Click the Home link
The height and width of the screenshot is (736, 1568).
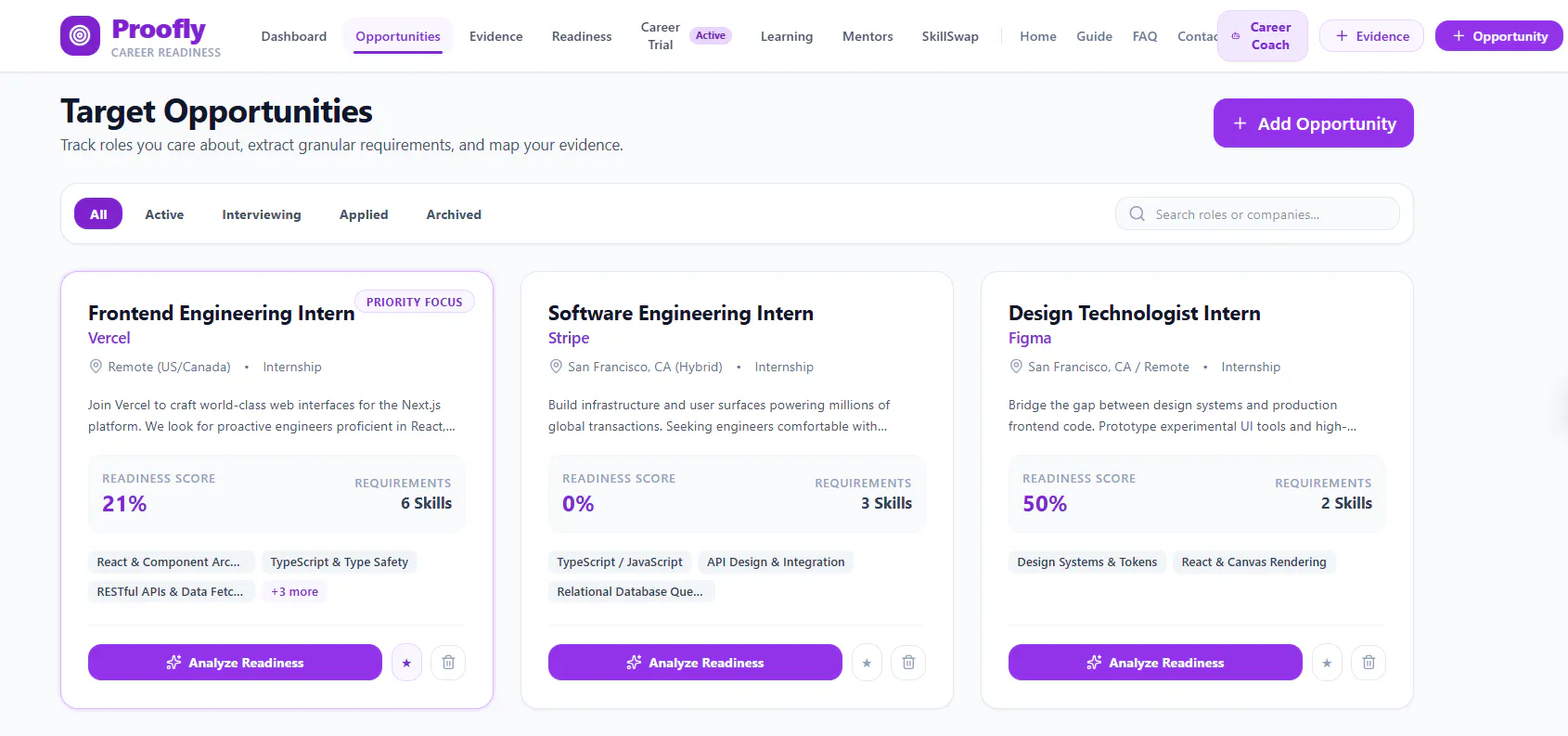(1038, 36)
